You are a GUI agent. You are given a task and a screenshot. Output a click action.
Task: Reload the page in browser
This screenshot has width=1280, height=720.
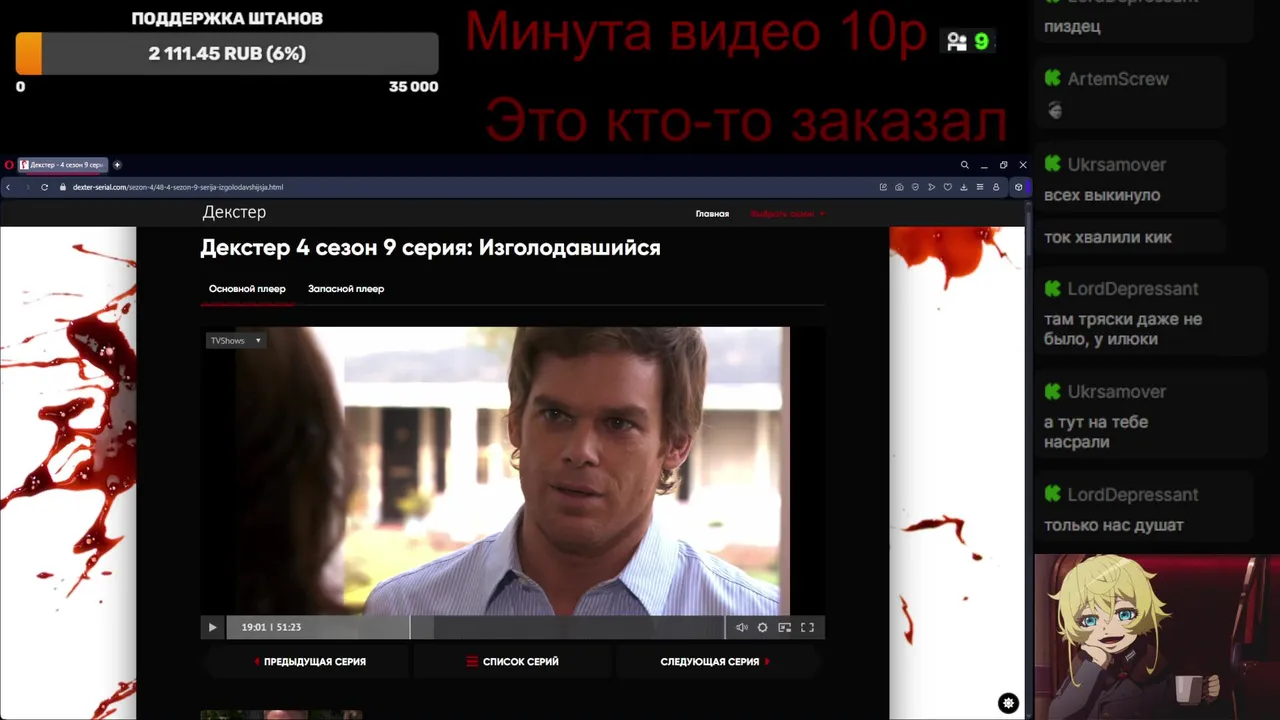[44, 187]
